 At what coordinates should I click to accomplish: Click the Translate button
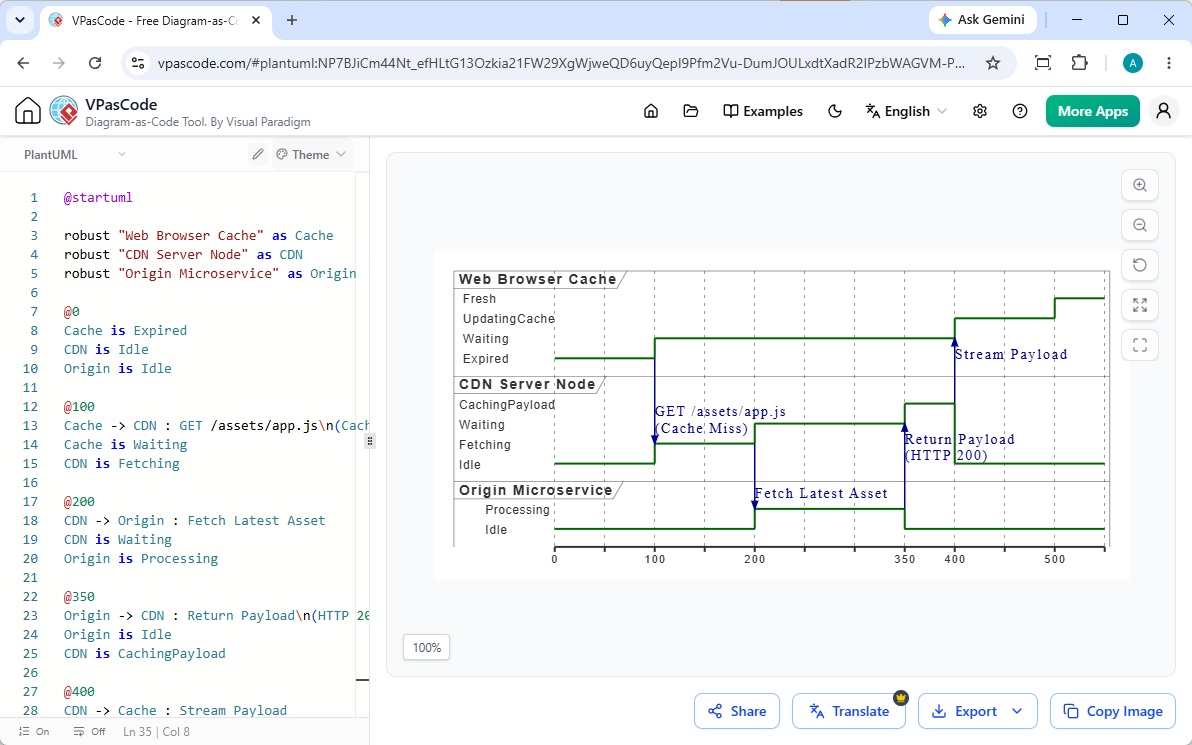(x=849, y=712)
